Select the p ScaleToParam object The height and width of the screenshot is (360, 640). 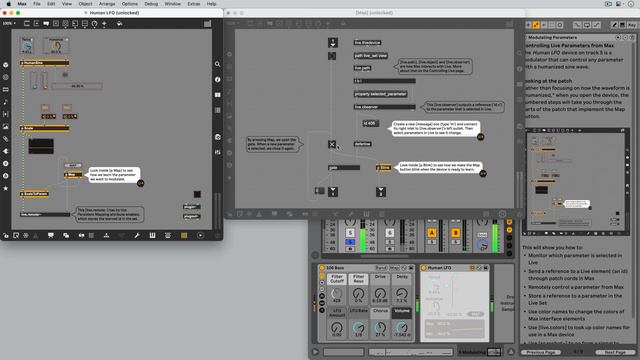[x=34, y=194]
